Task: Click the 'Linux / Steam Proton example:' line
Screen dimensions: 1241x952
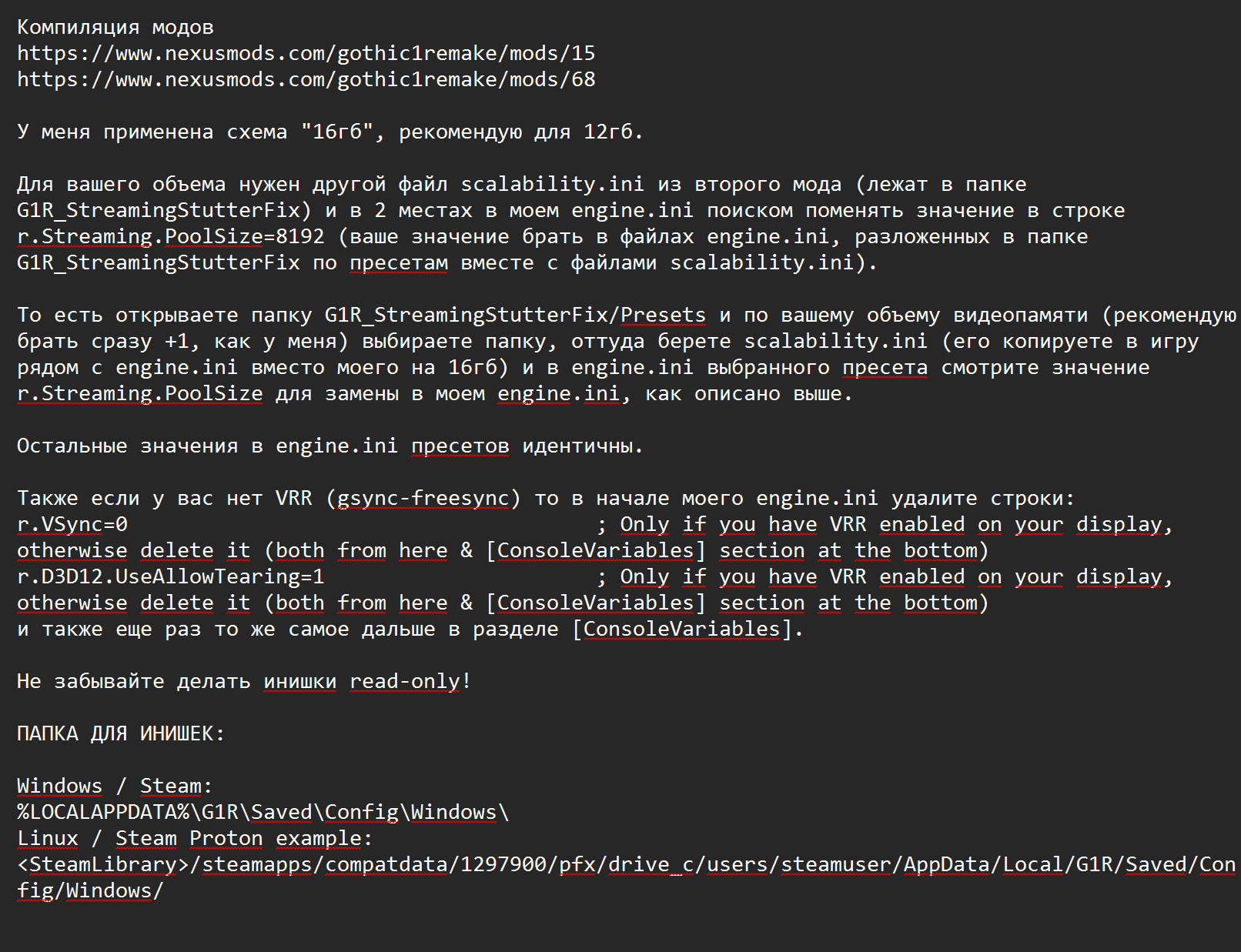Action: point(195,838)
